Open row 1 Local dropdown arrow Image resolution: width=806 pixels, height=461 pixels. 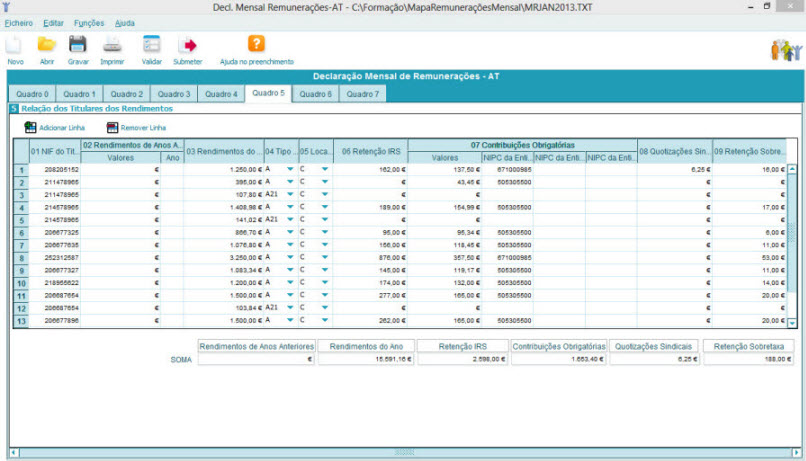click(325, 170)
